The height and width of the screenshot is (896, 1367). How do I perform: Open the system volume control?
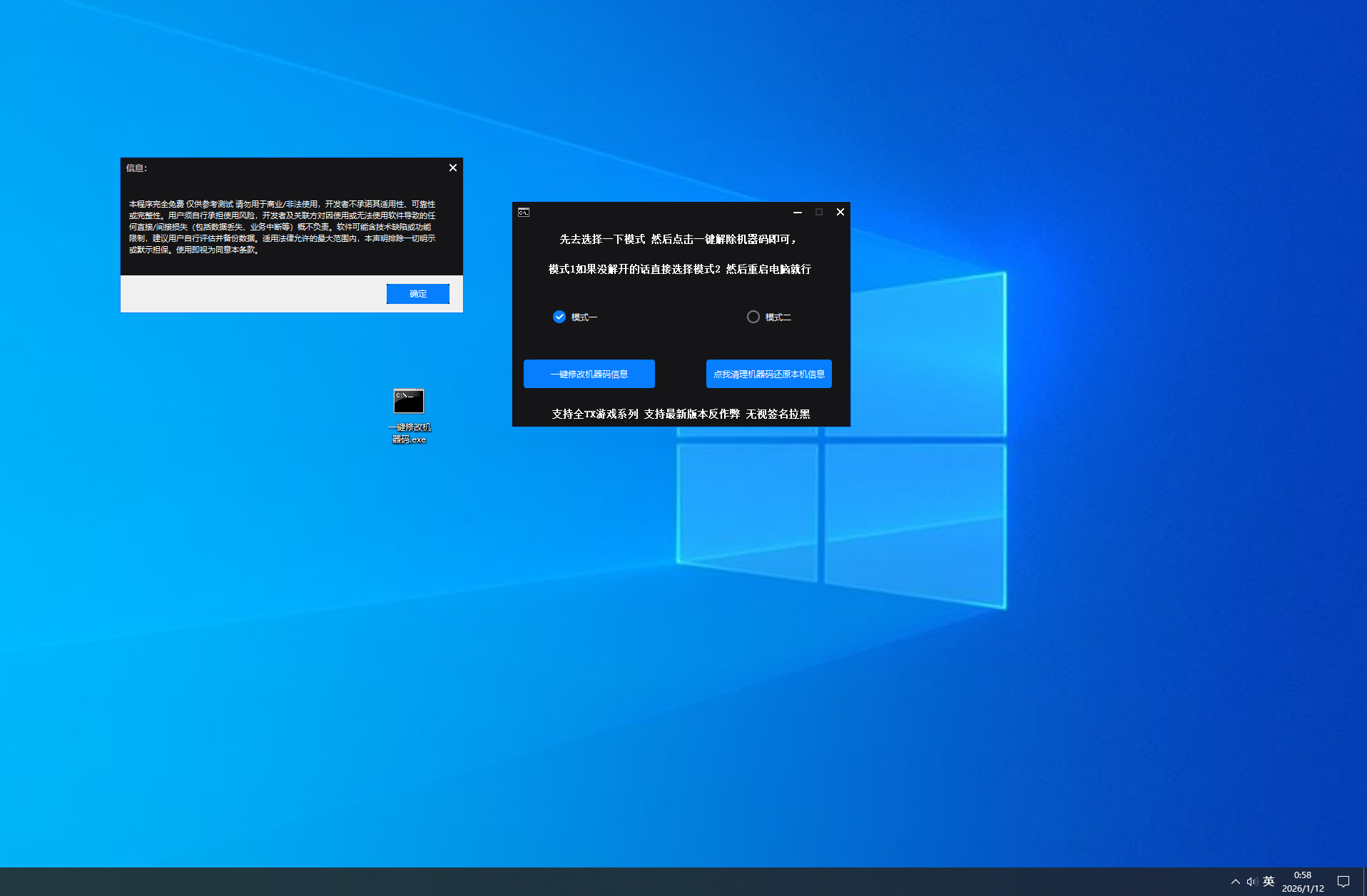click(1251, 882)
